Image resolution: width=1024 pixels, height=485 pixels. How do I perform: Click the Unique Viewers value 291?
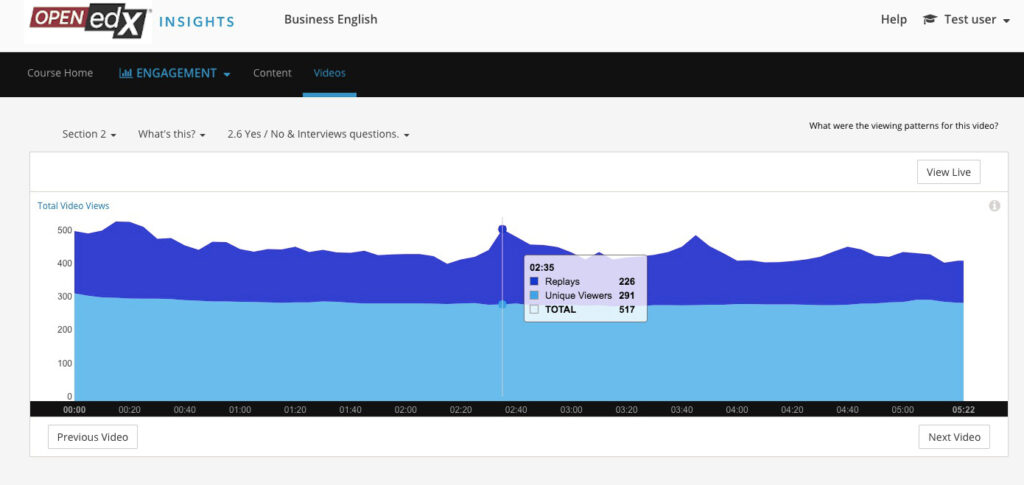626,296
